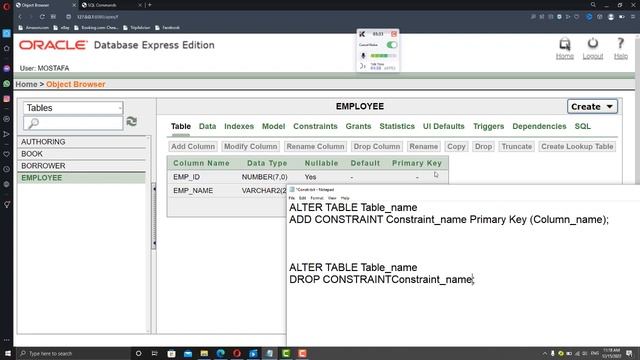Screen dimensions: 640x360
Task: Open Notepad Edit menu
Action: 302,198
